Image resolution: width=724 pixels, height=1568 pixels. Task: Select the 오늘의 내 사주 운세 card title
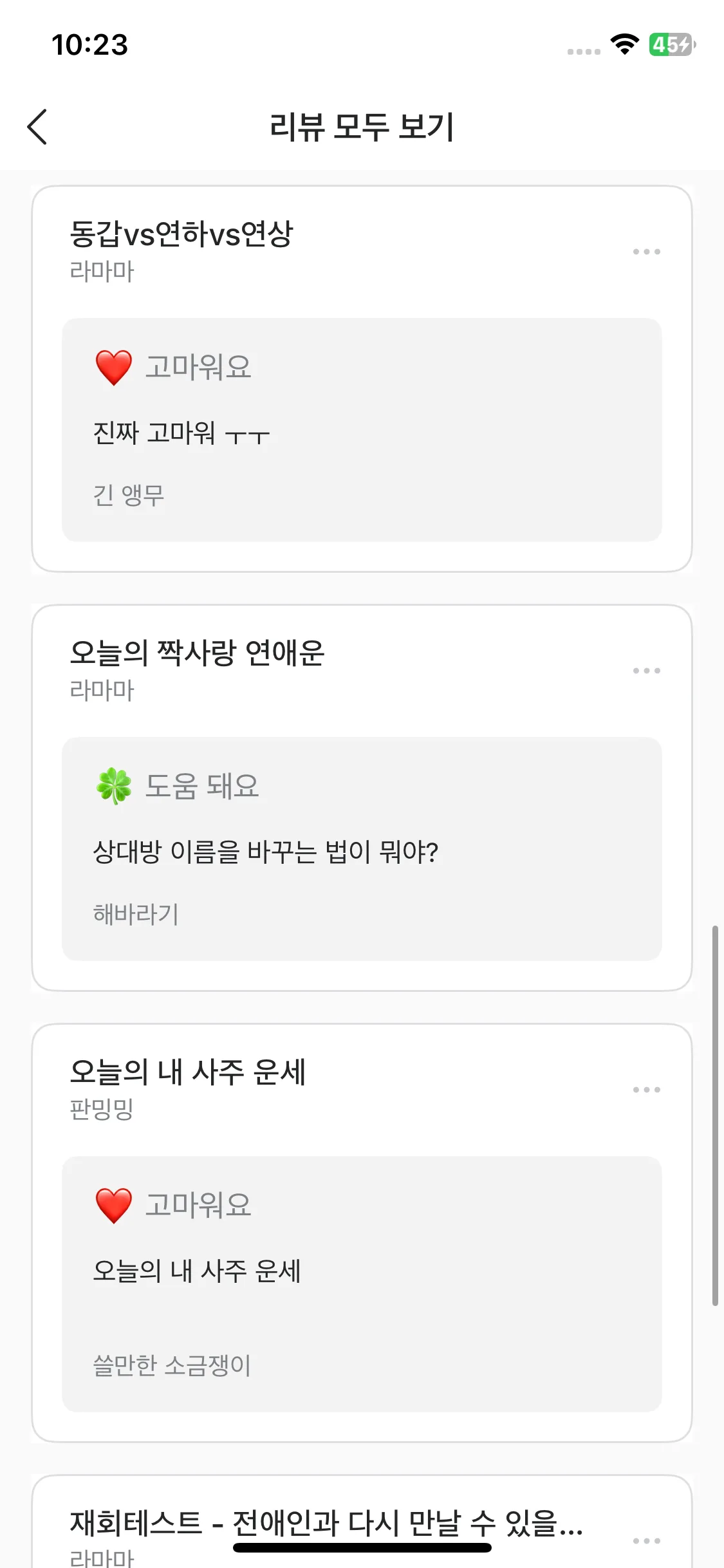187,1072
